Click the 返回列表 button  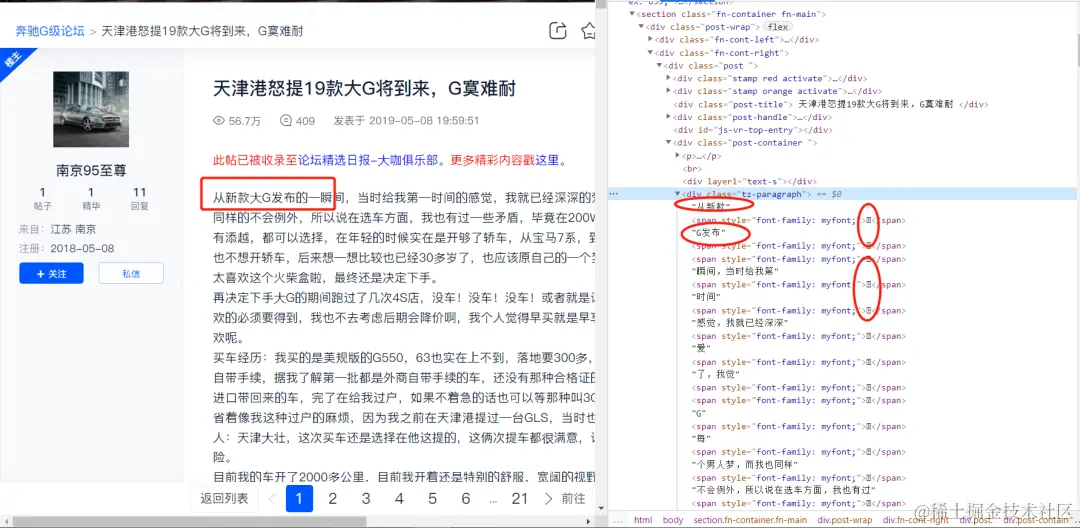pos(224,498)
